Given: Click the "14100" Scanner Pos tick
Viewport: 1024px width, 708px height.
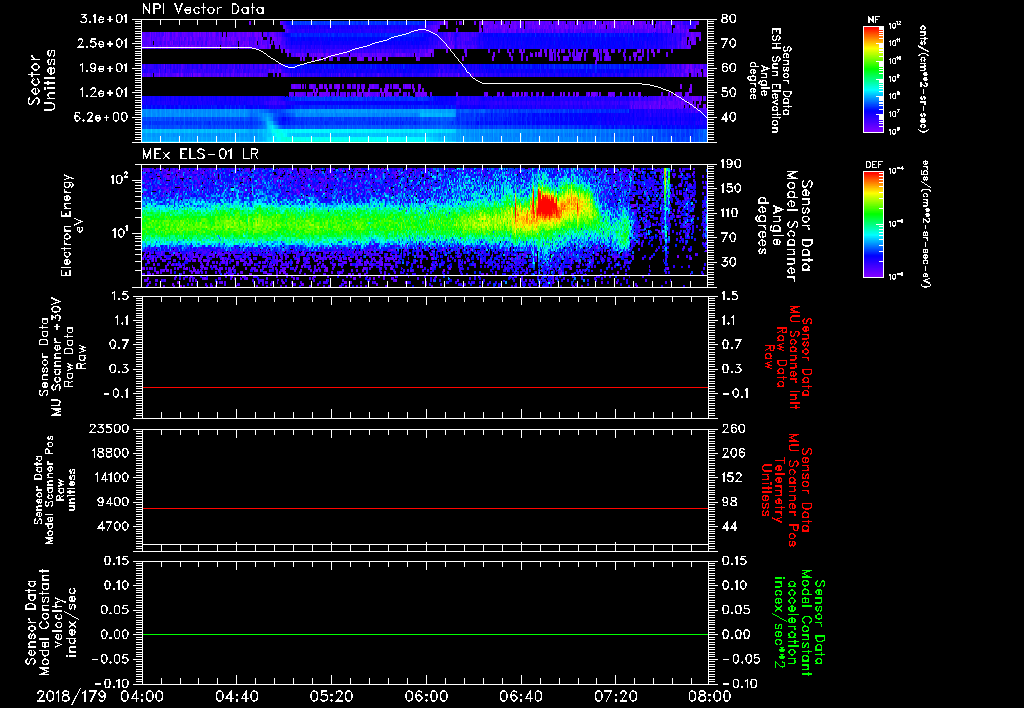Looking at the screenshot, I should point(110,477).
